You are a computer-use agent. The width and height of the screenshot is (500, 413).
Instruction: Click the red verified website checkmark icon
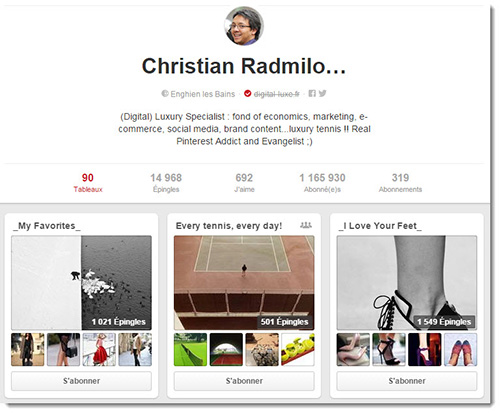(x=247, y=94)
